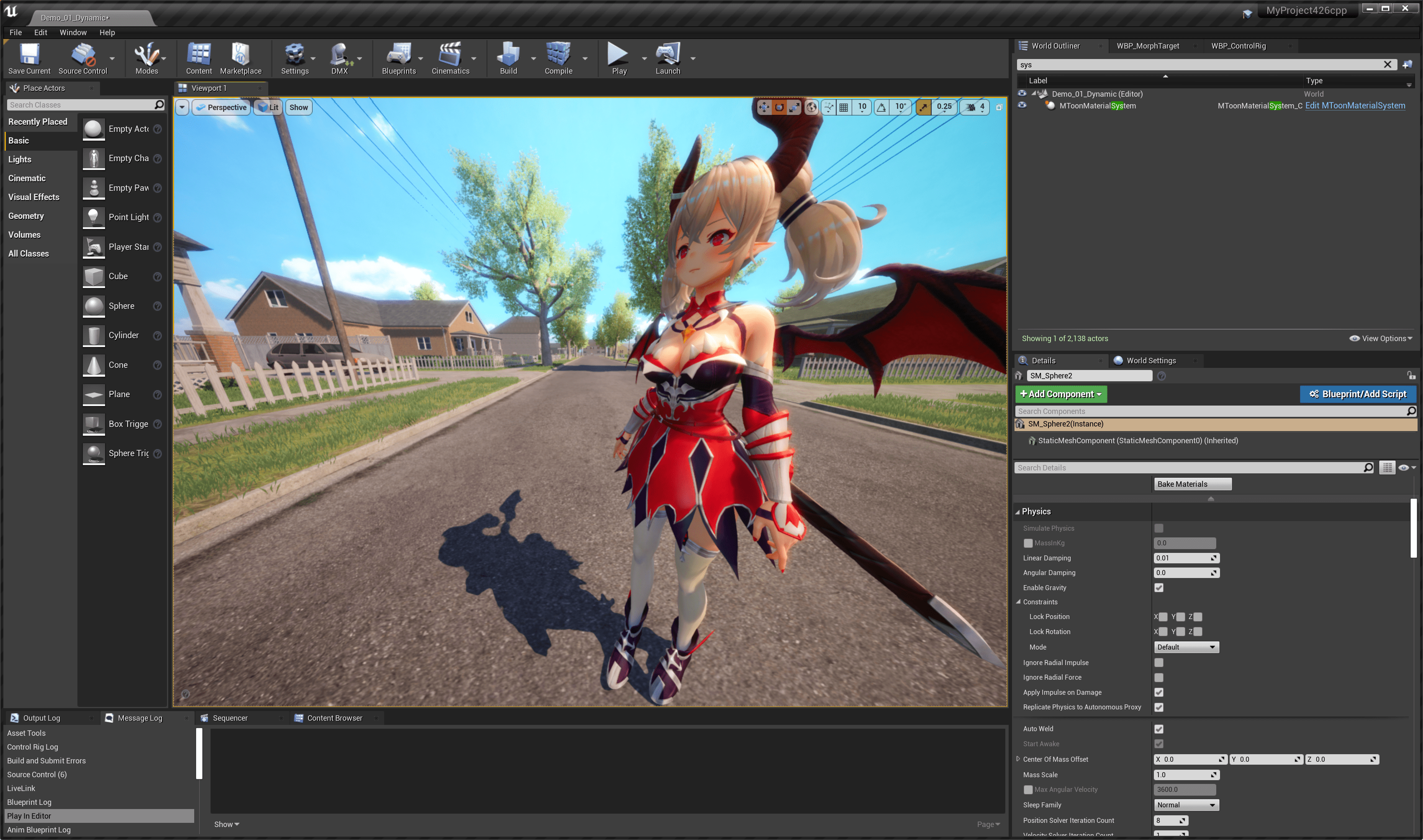Click the Save Current toolbar icon
The image size is (1423, 840).
coord(29,56)
